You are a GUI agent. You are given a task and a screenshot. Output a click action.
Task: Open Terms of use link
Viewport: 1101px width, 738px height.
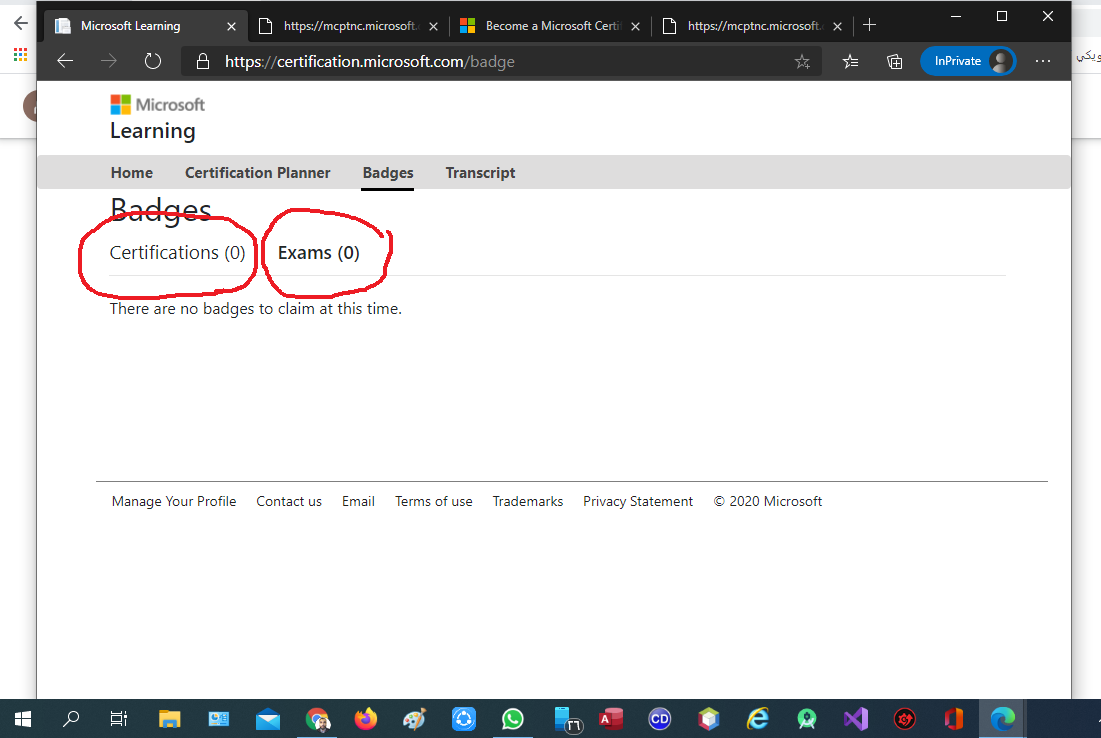(x=433, y=501)
